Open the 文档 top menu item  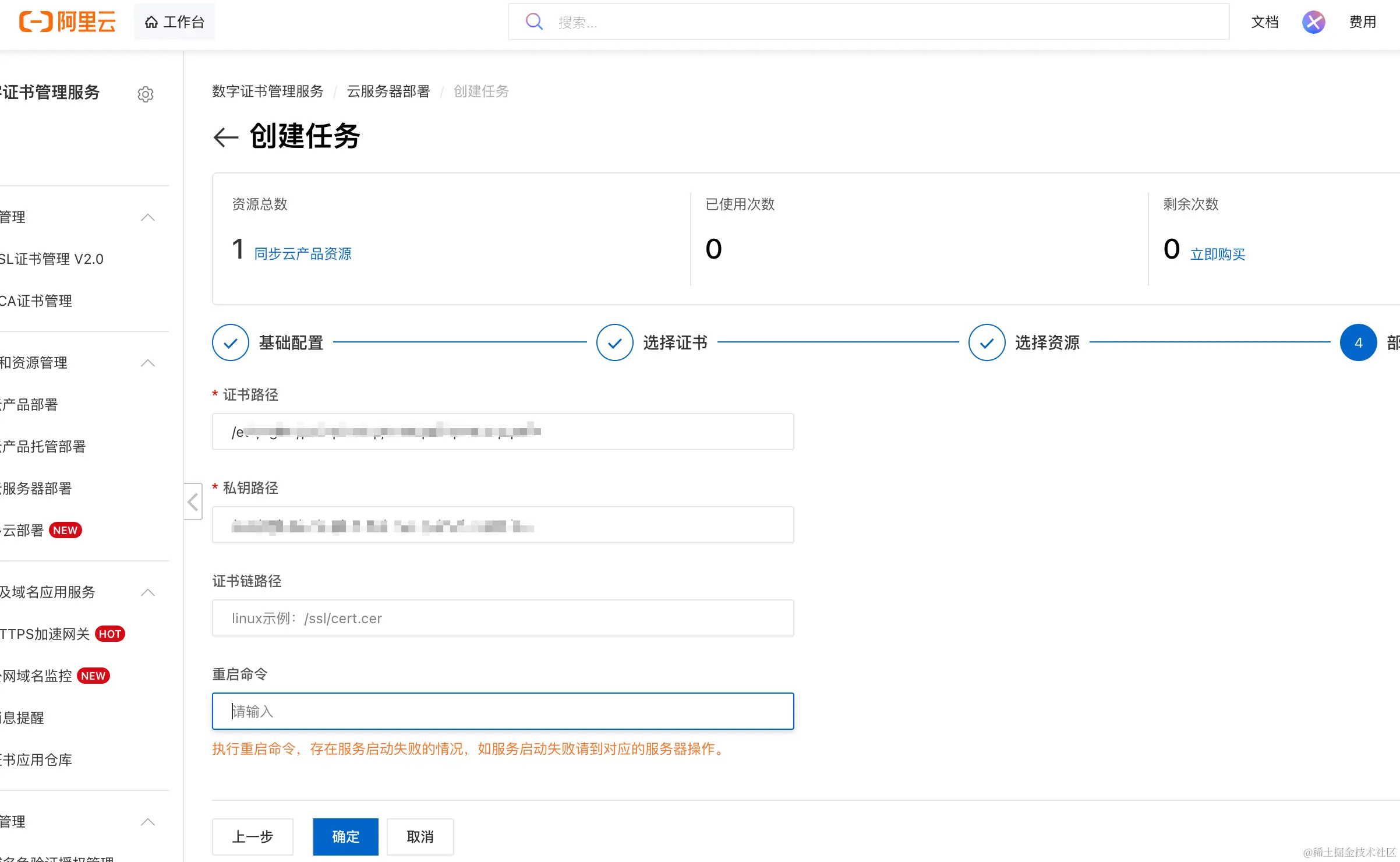[x=1264, y=22]
